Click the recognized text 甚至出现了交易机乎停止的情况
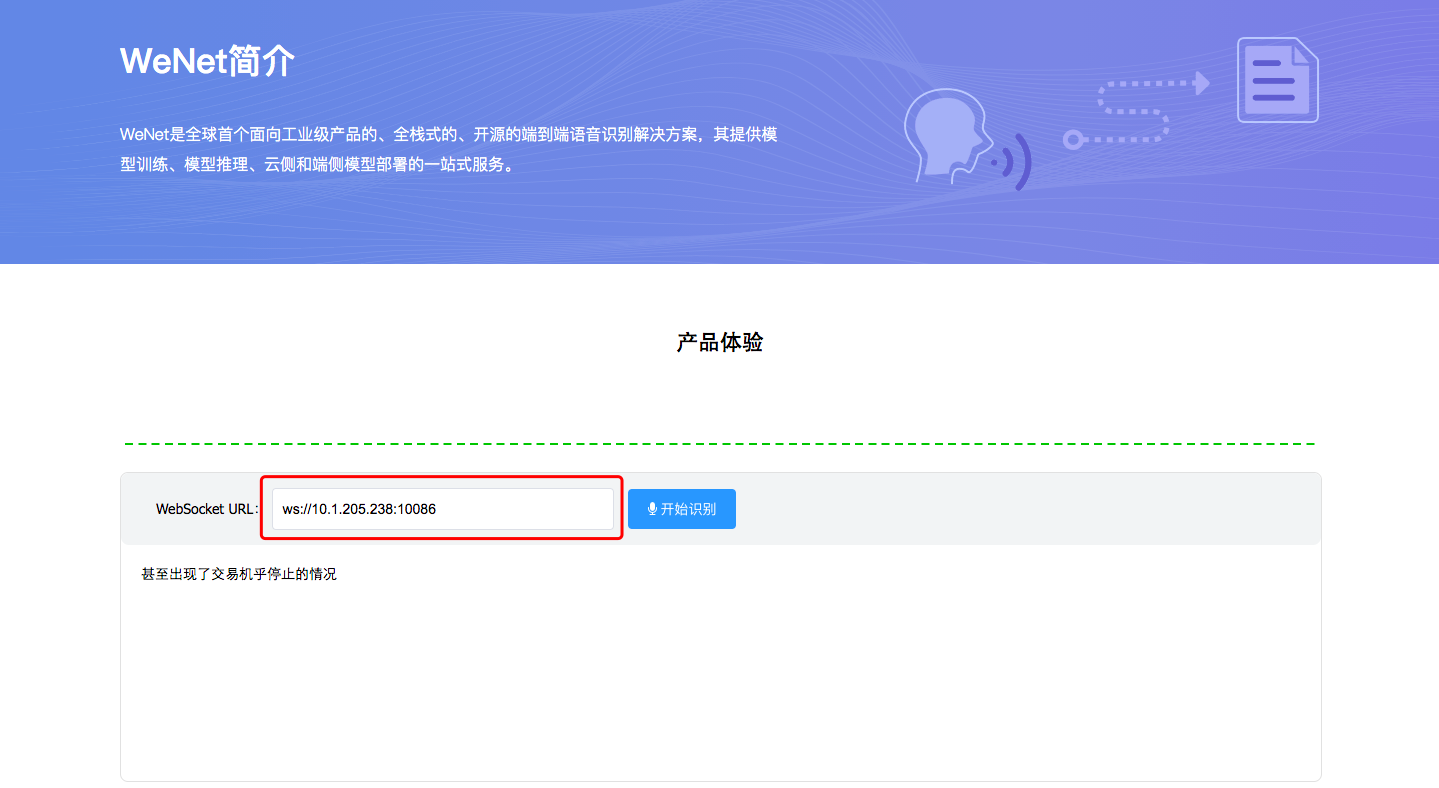 (x=239, y=574)
